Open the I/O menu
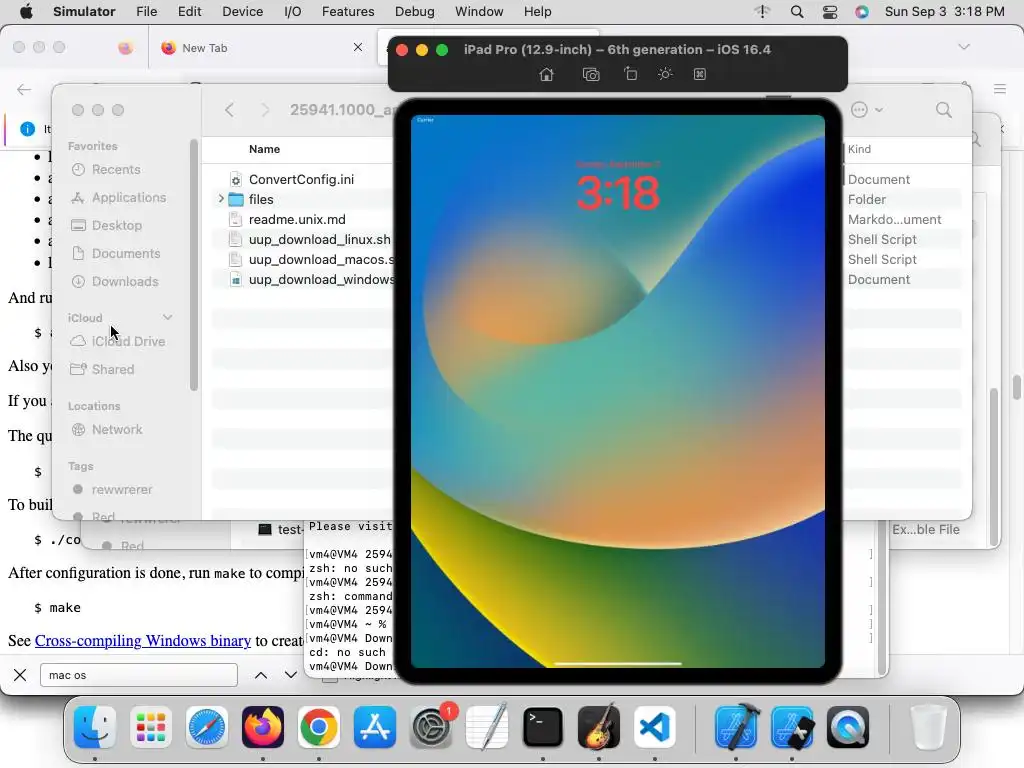This screenshot has height=768, width=1024. click(x=293, y=12)
